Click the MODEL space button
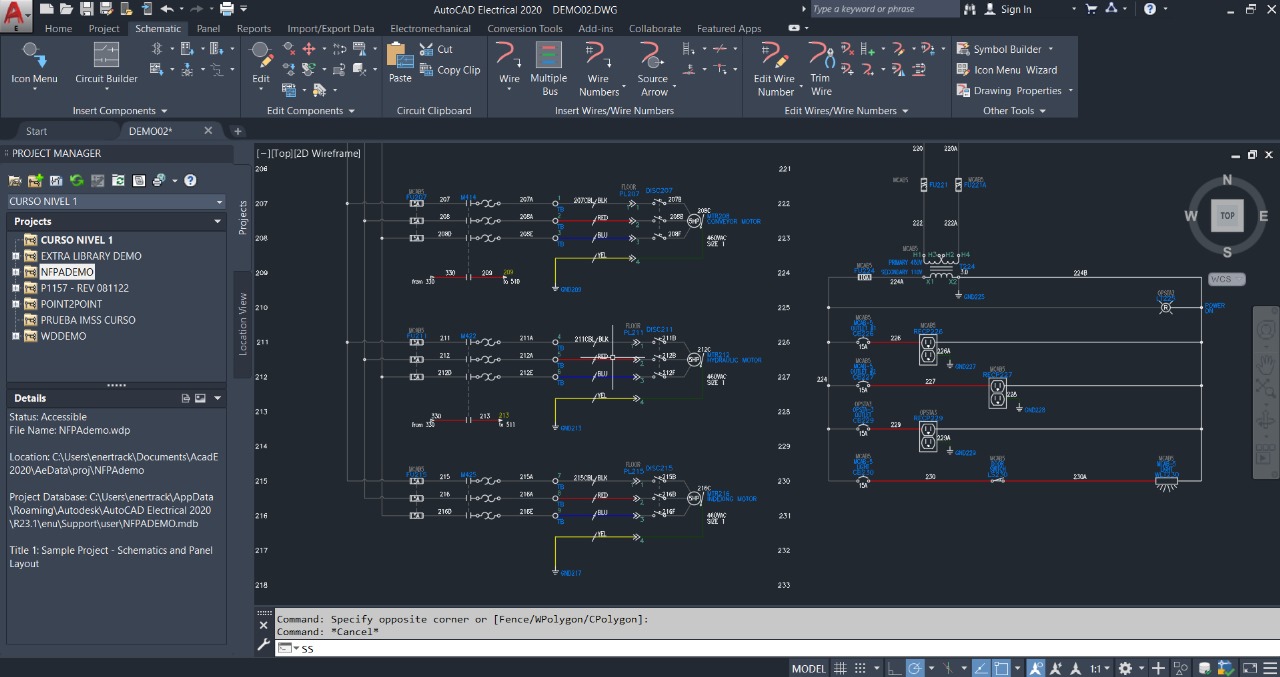 tap(809, 668)
